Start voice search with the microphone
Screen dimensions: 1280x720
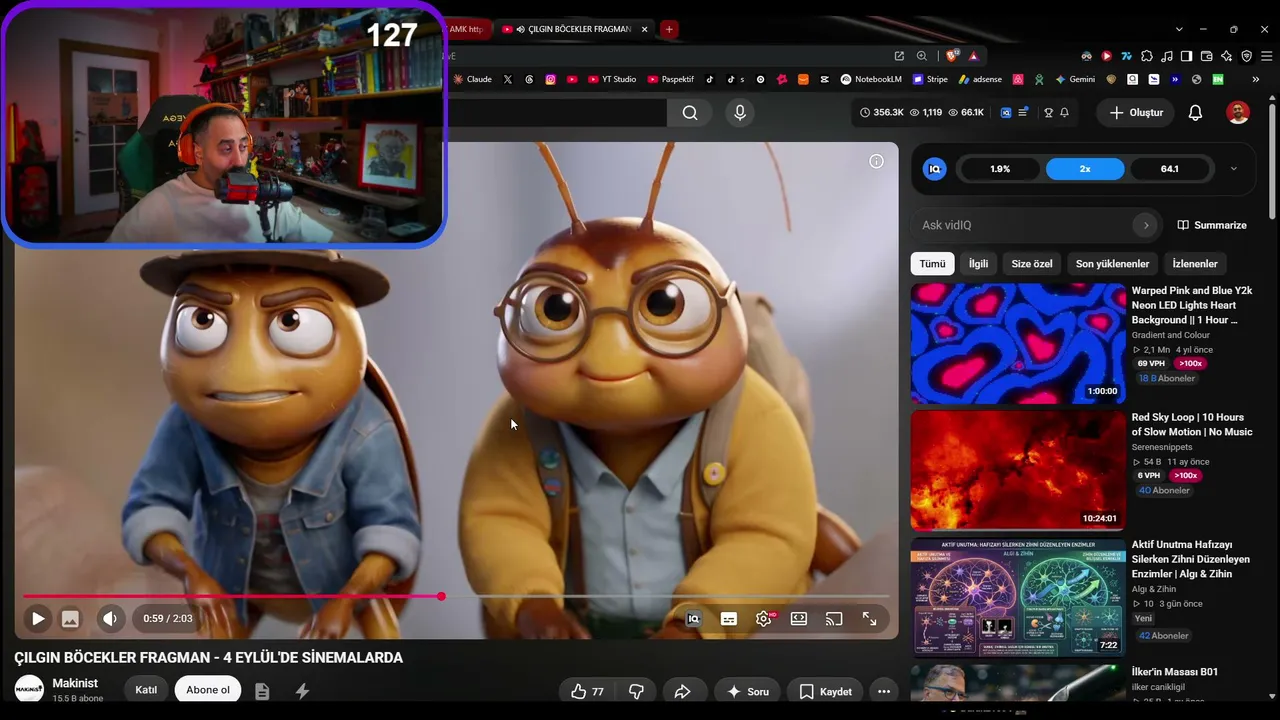[740, 113]
